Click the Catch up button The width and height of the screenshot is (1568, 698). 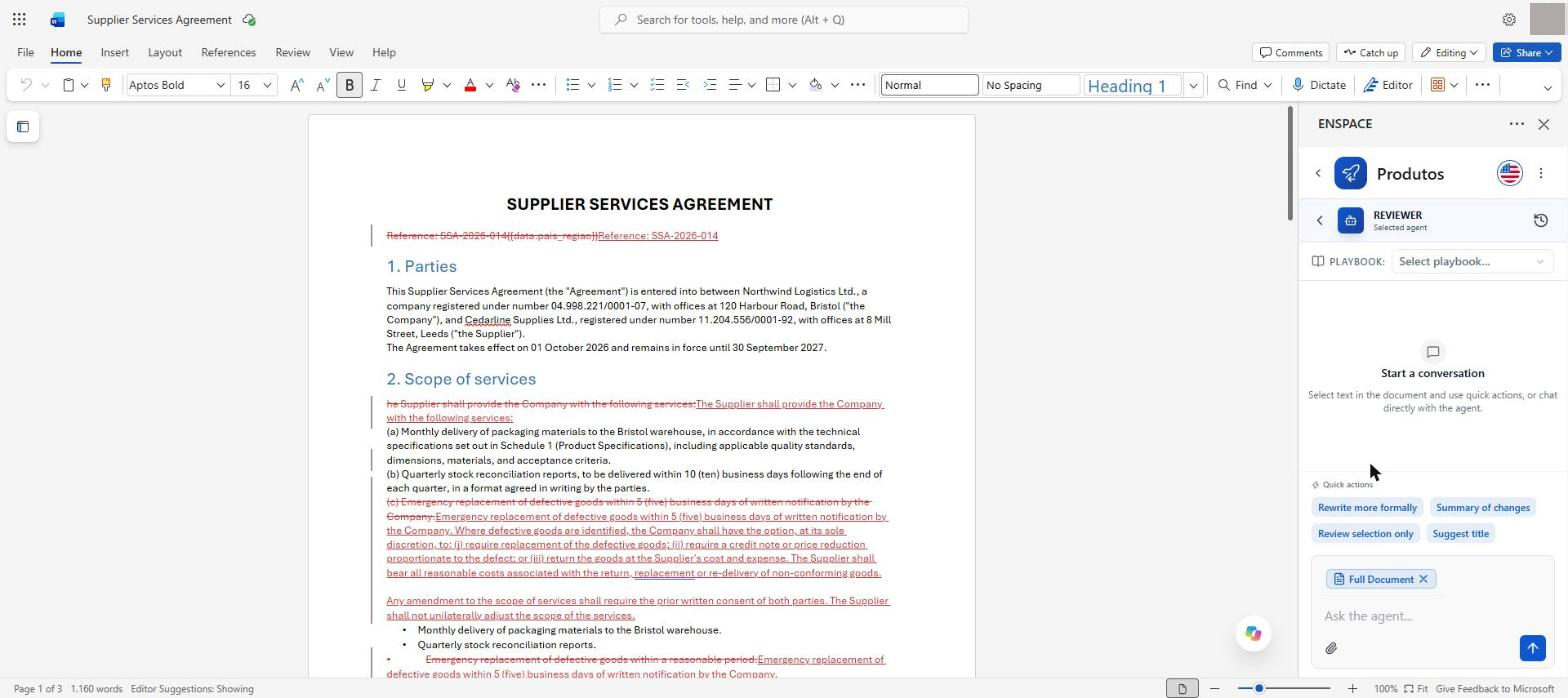(x=1370, y=52)
